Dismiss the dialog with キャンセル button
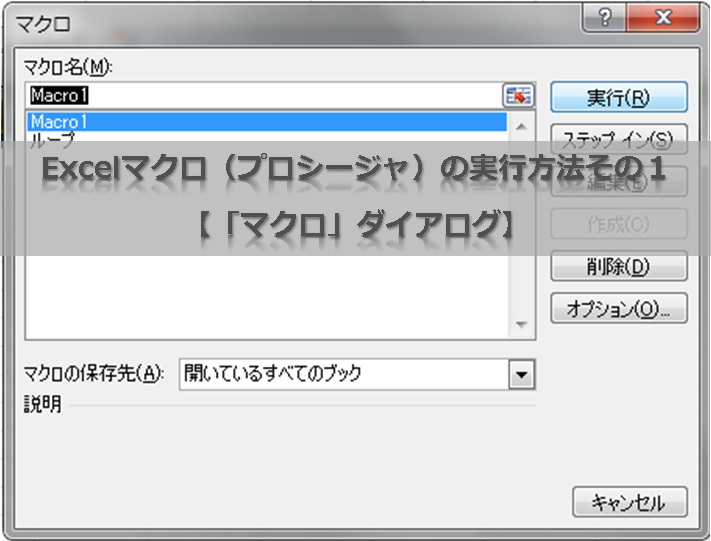The width and height of the screenshot is (711, 541). 631,502
